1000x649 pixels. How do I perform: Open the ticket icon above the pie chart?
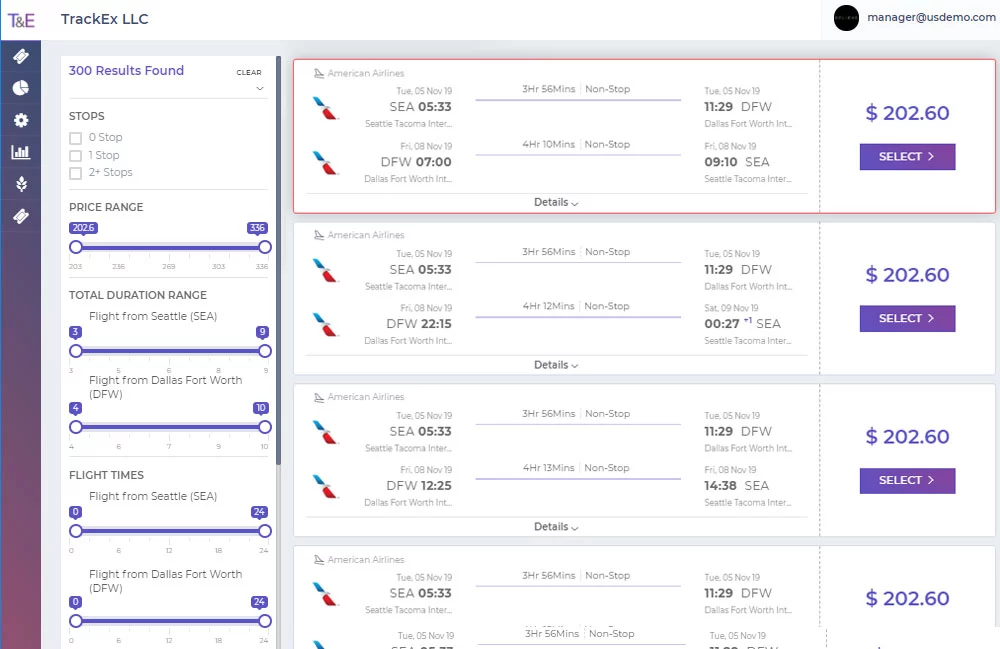(x=20, y=56)
